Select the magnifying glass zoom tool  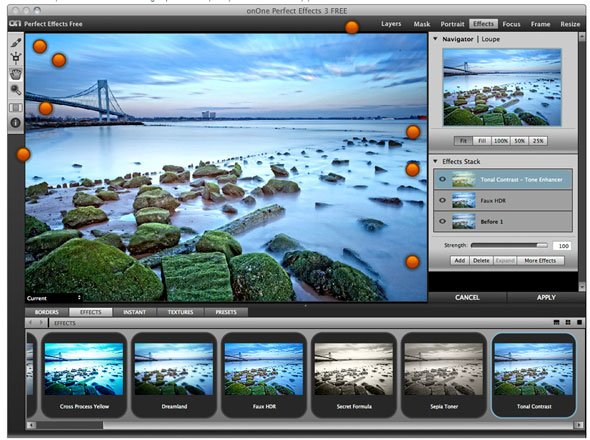coord(16,90)
